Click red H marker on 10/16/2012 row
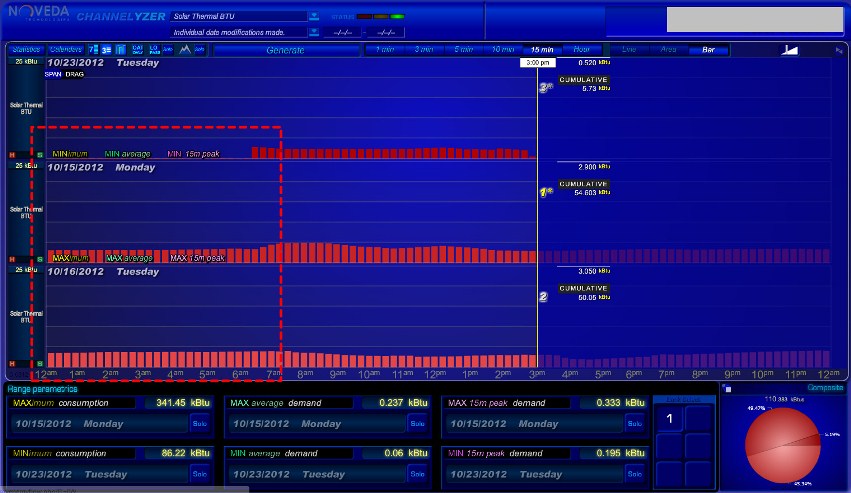The image size is (851, 493). point(12,363)
